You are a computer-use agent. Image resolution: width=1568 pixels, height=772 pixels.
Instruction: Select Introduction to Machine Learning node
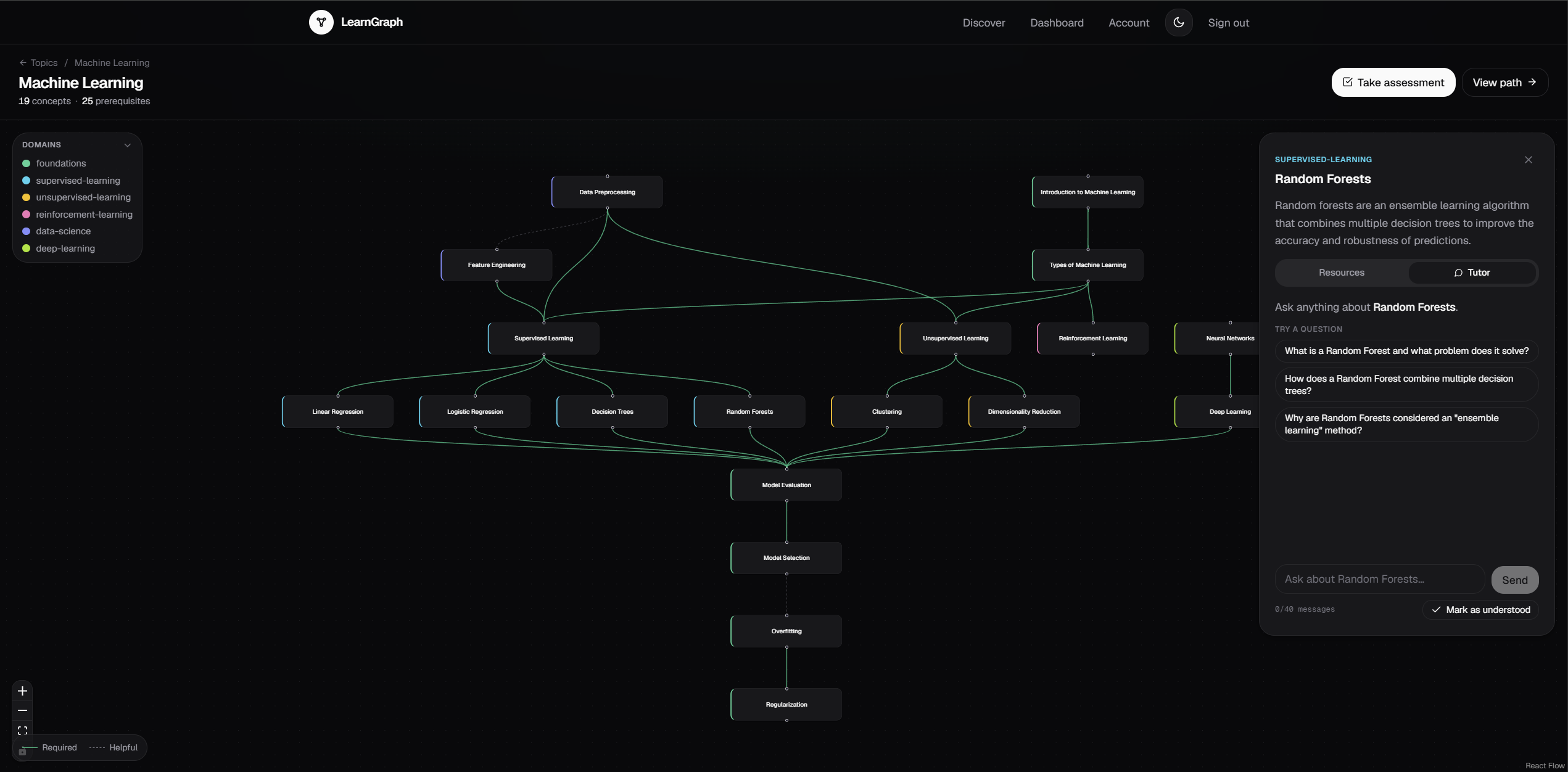1087,192
